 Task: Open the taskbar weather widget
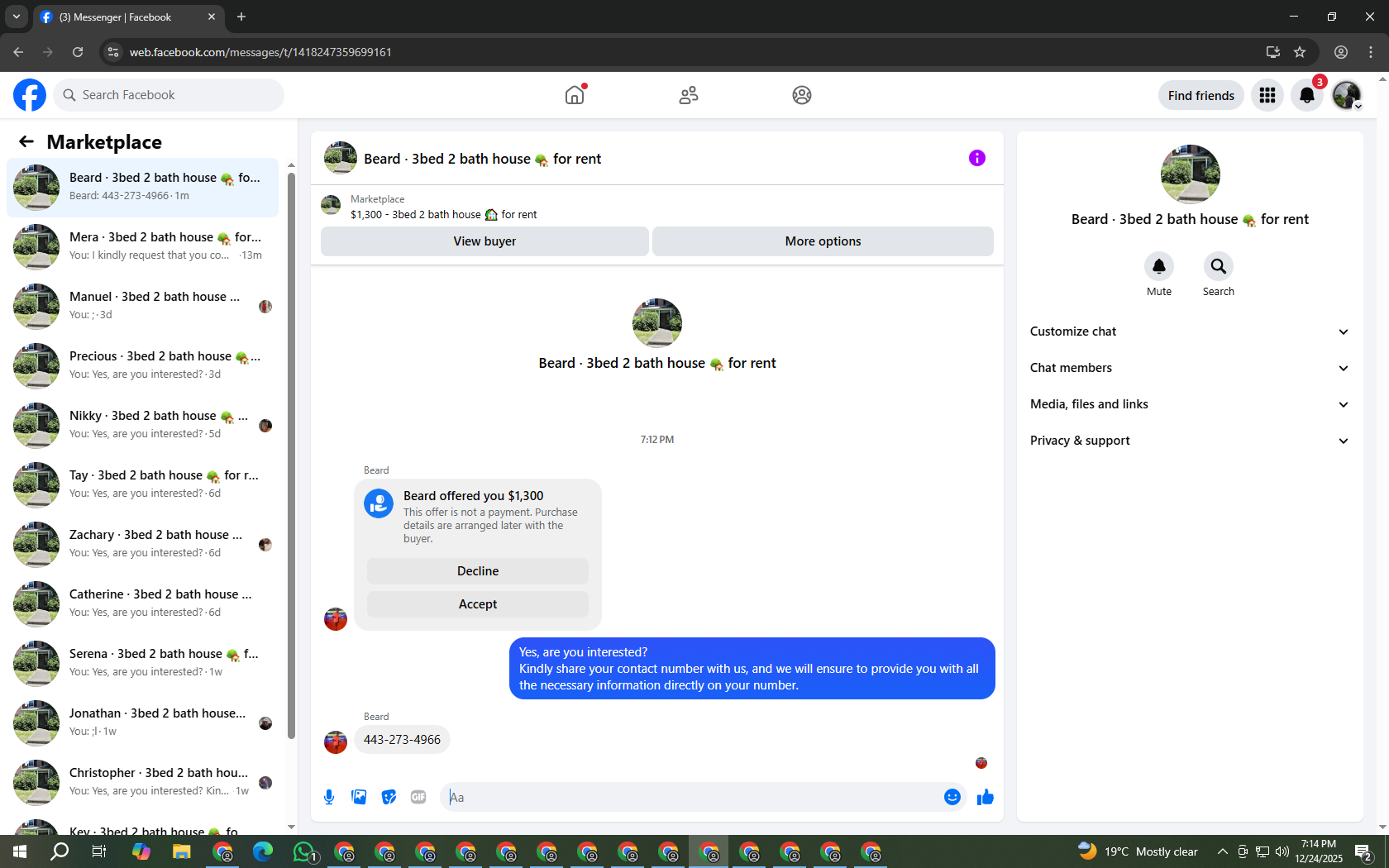1138,851
